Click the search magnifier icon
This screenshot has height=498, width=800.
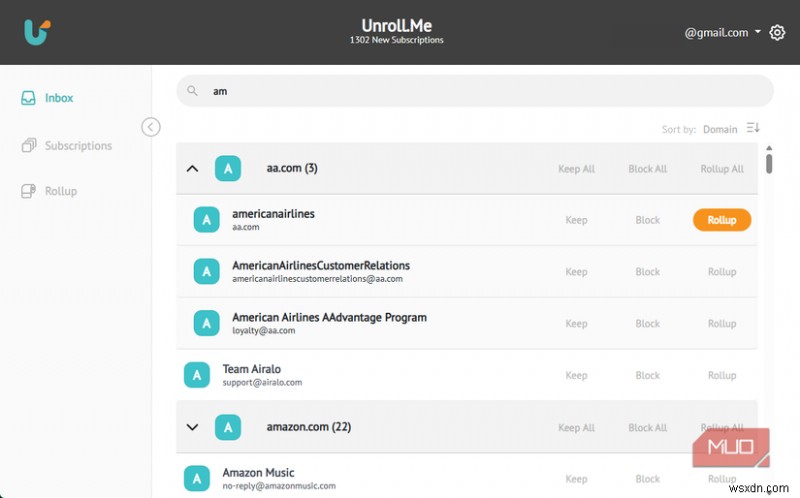192,91
